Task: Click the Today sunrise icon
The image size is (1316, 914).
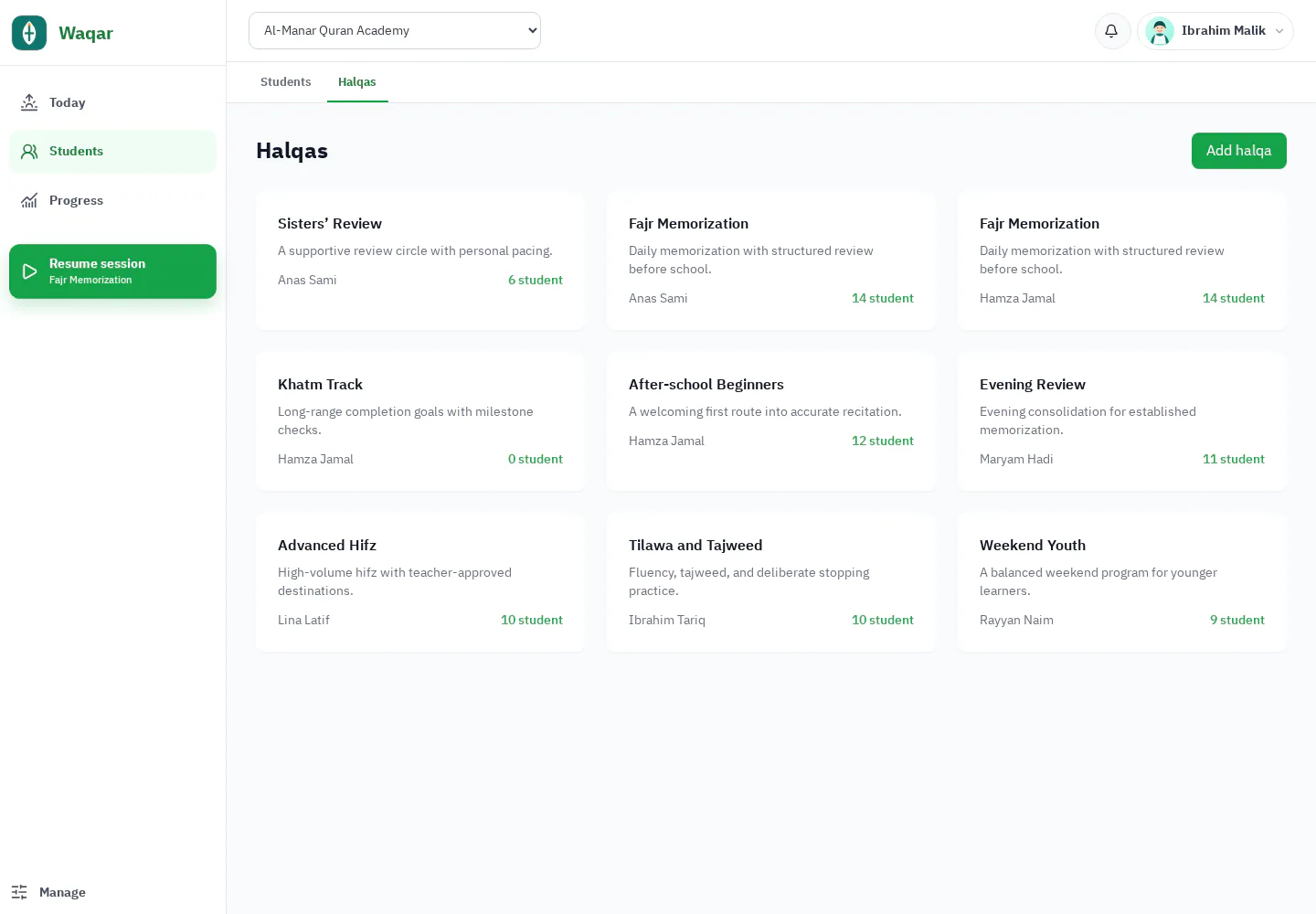Action: (x=29, y=102)
